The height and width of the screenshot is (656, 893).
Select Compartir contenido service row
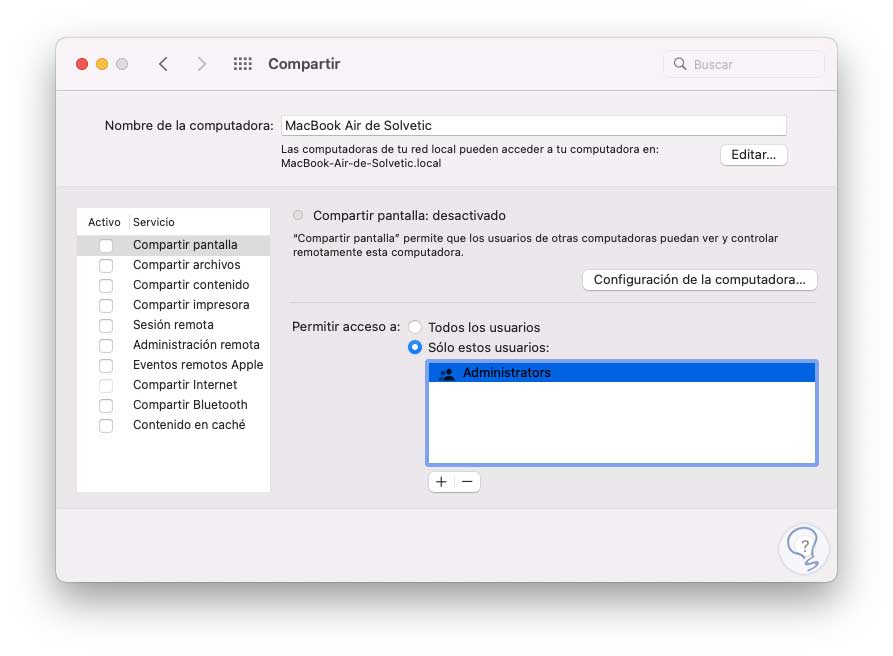click(x=173, y=285)
